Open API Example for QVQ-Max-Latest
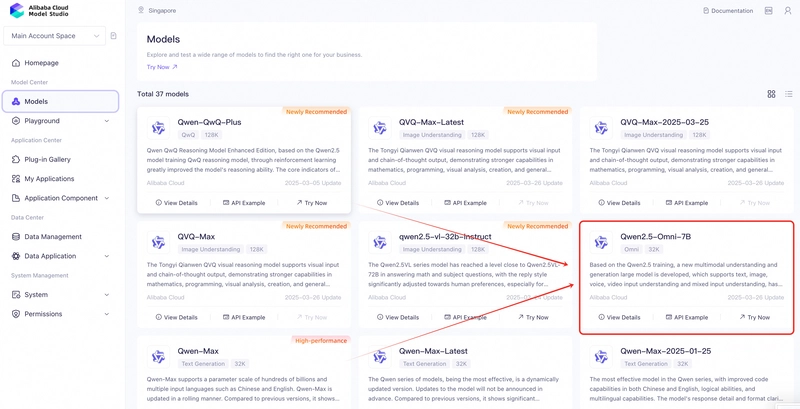The image size is (800, 409). [x=465, y=203]
